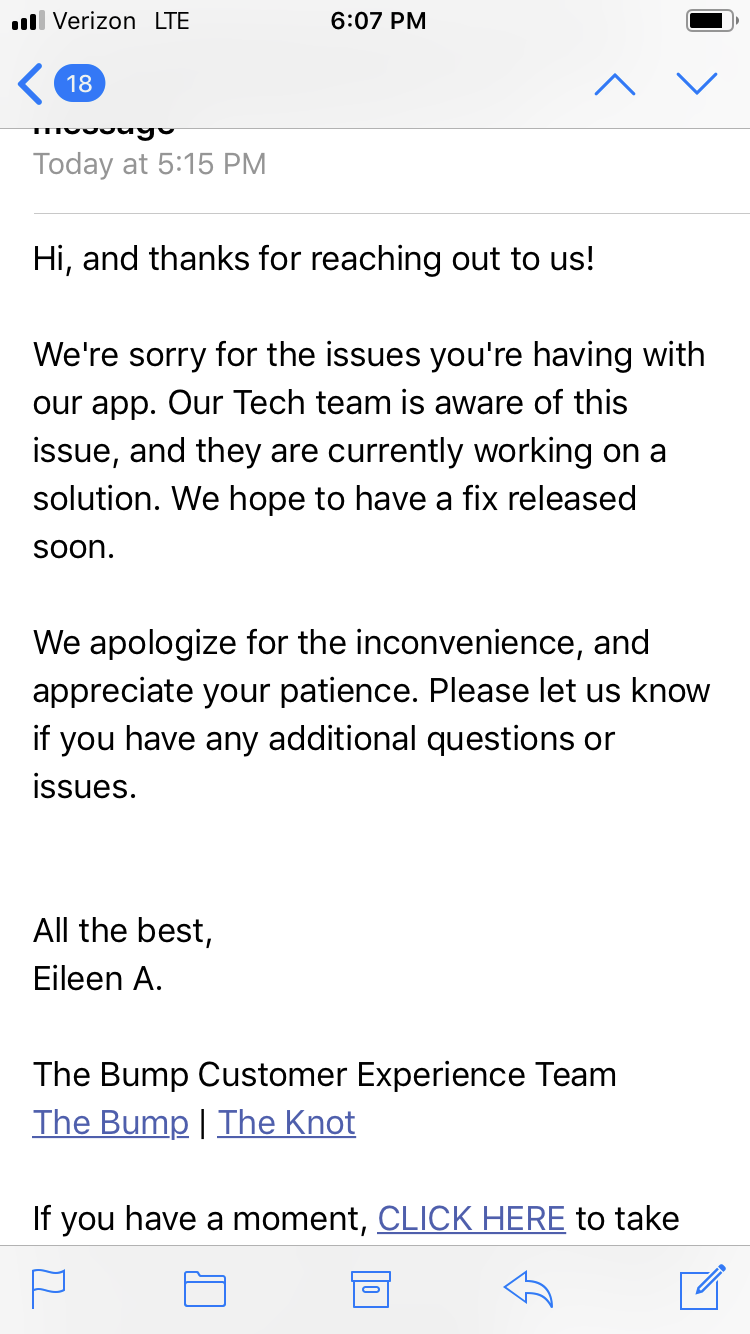The width and height of the screenshot is (750, 1334).
Task: Tap the 6:07 PM status bar clock
Action: click(378, 21)
